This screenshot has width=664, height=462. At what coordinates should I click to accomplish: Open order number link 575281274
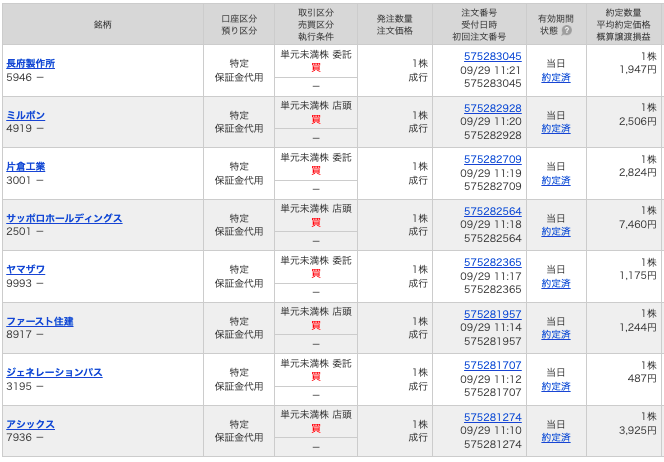tap(493, 417)
